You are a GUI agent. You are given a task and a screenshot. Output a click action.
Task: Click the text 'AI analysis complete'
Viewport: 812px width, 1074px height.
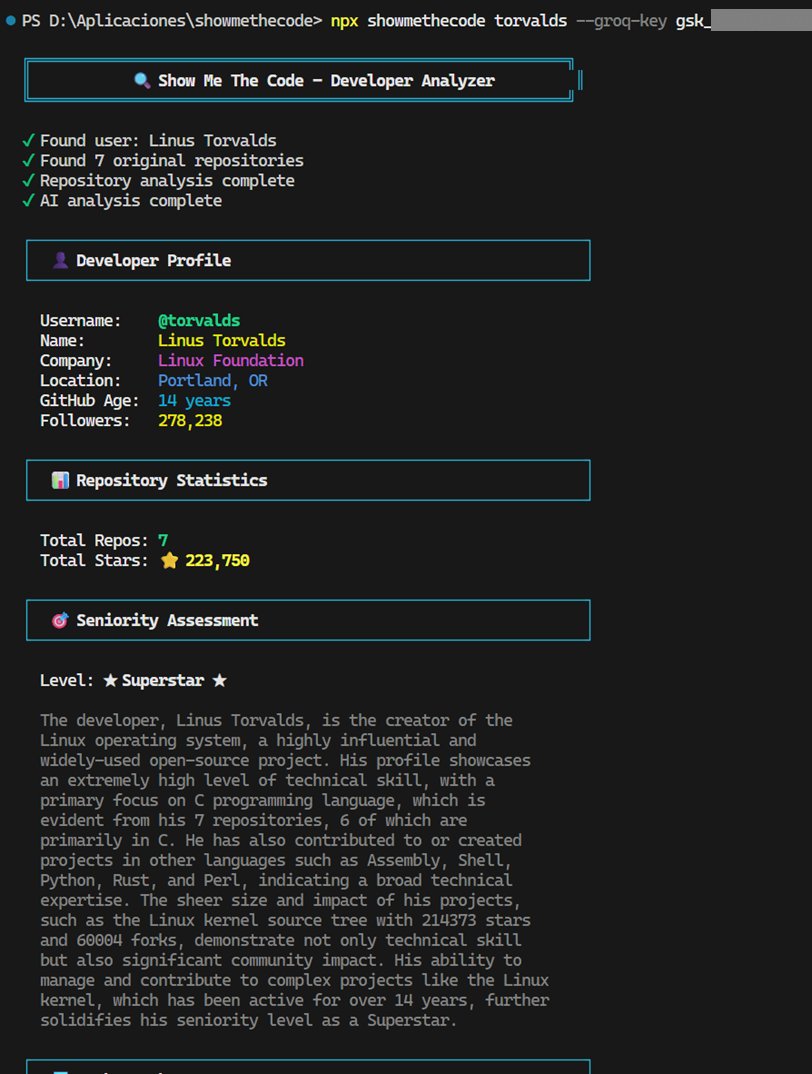tap(131, 201)
